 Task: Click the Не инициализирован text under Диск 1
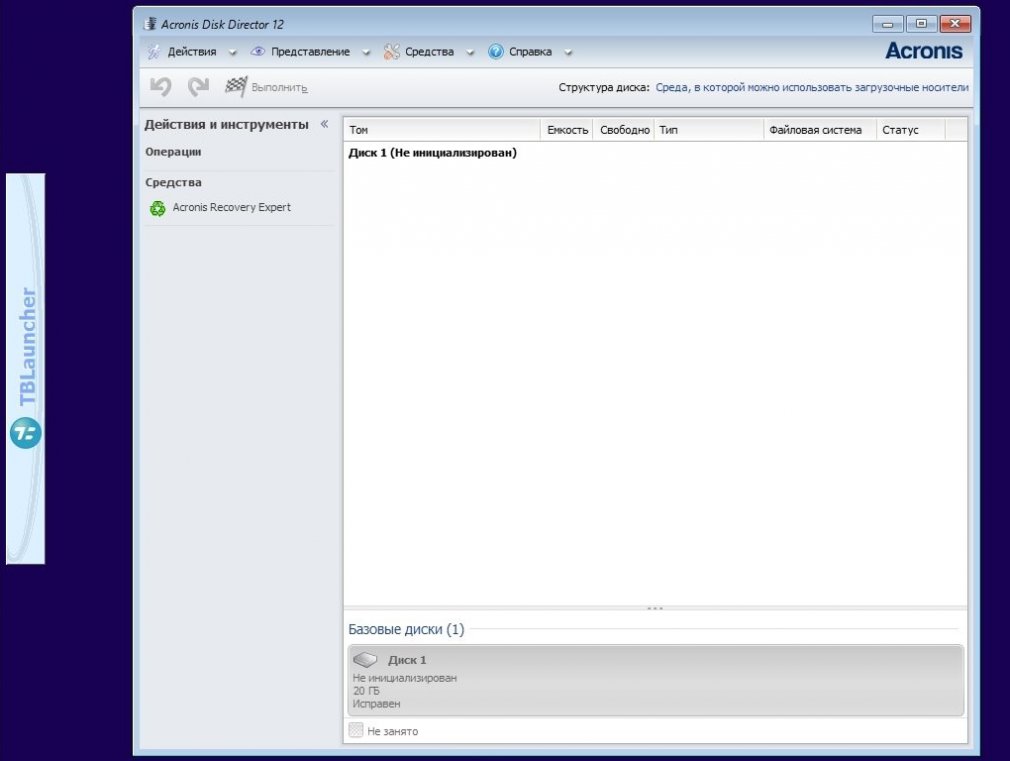(405, 678)
